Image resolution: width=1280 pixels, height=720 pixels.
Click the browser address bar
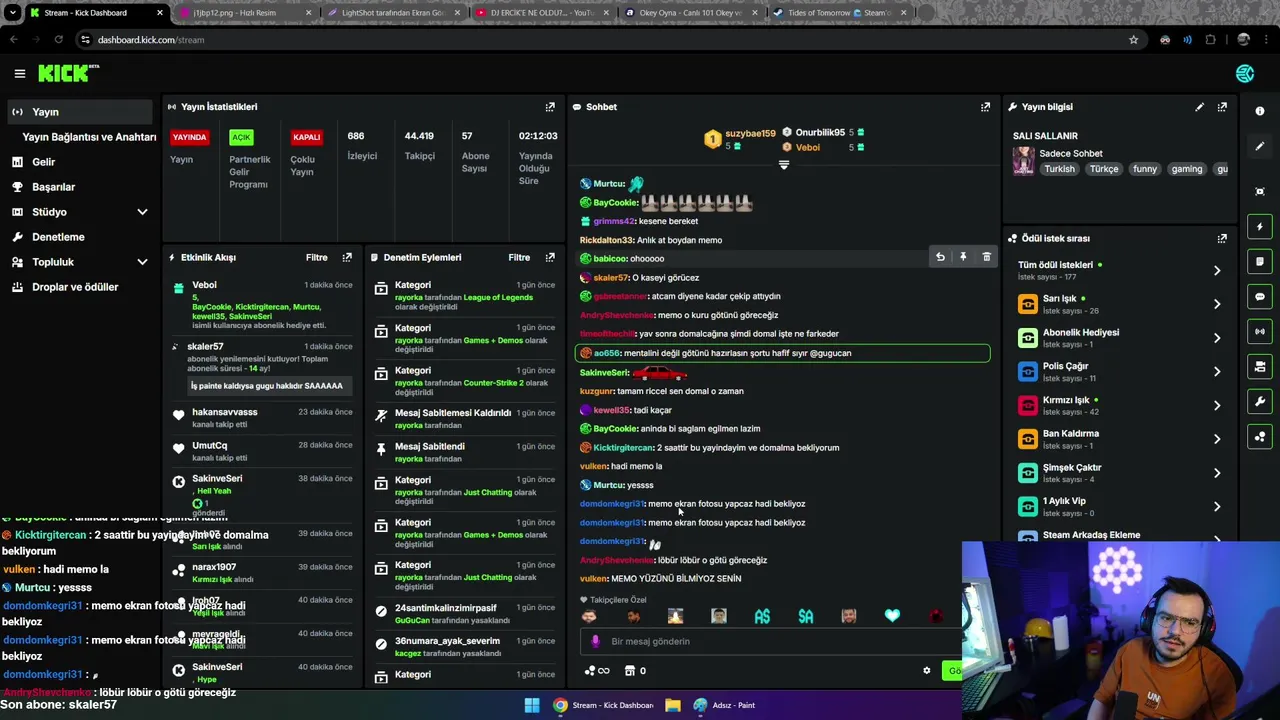(x=600, y=40)
